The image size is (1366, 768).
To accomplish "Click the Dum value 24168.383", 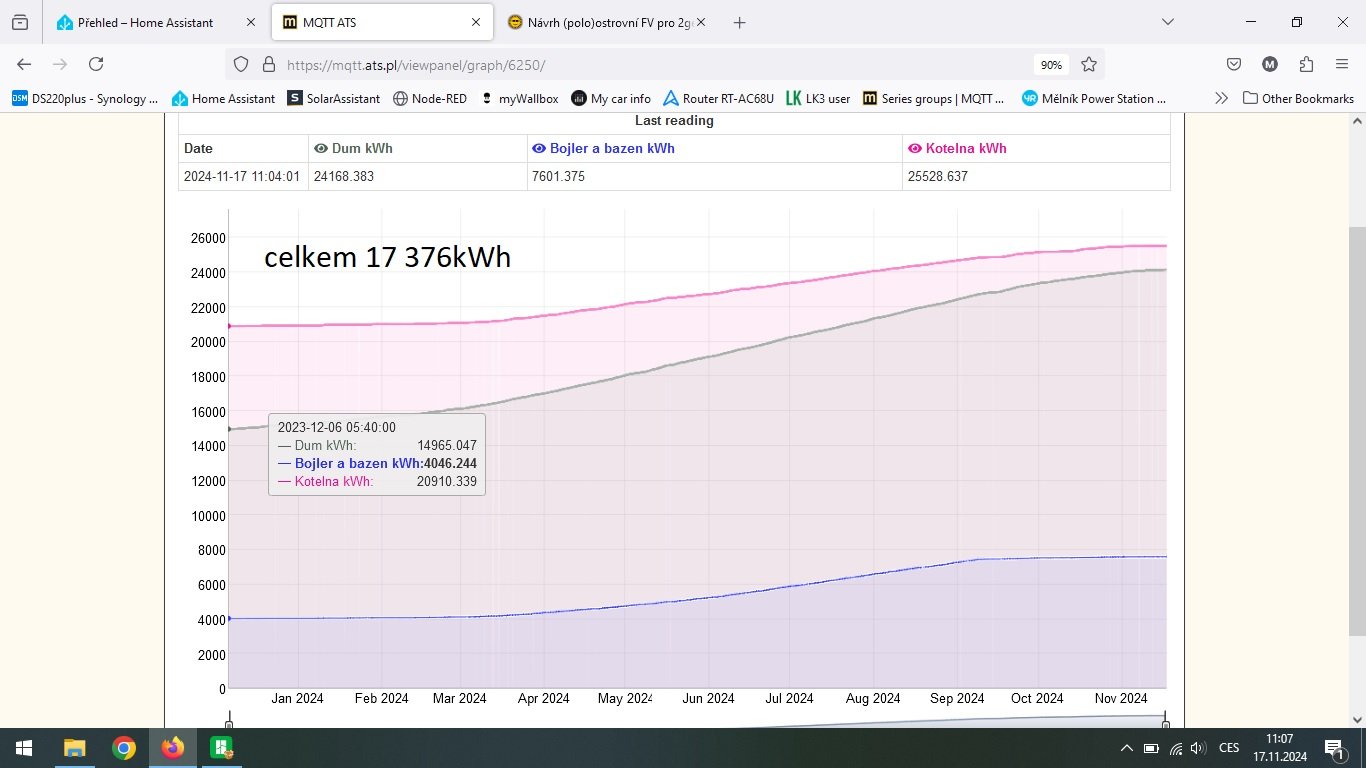I will (344, 176).
